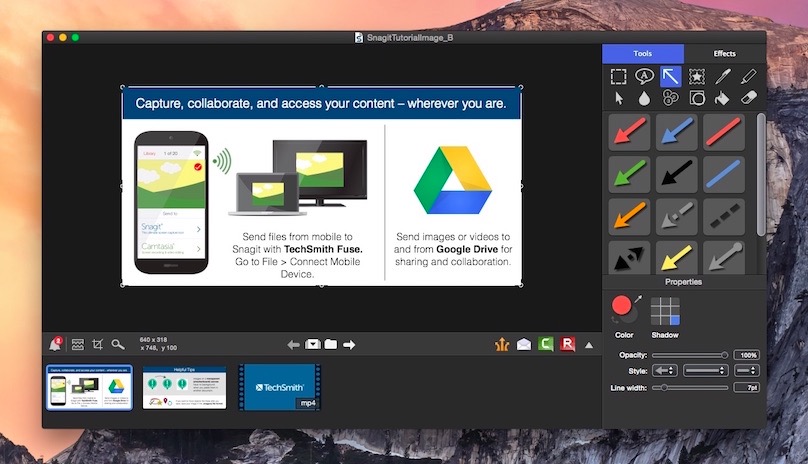808x464 pixels.
Task: Click the Properties panel header
Action: (x=683, y=282)
